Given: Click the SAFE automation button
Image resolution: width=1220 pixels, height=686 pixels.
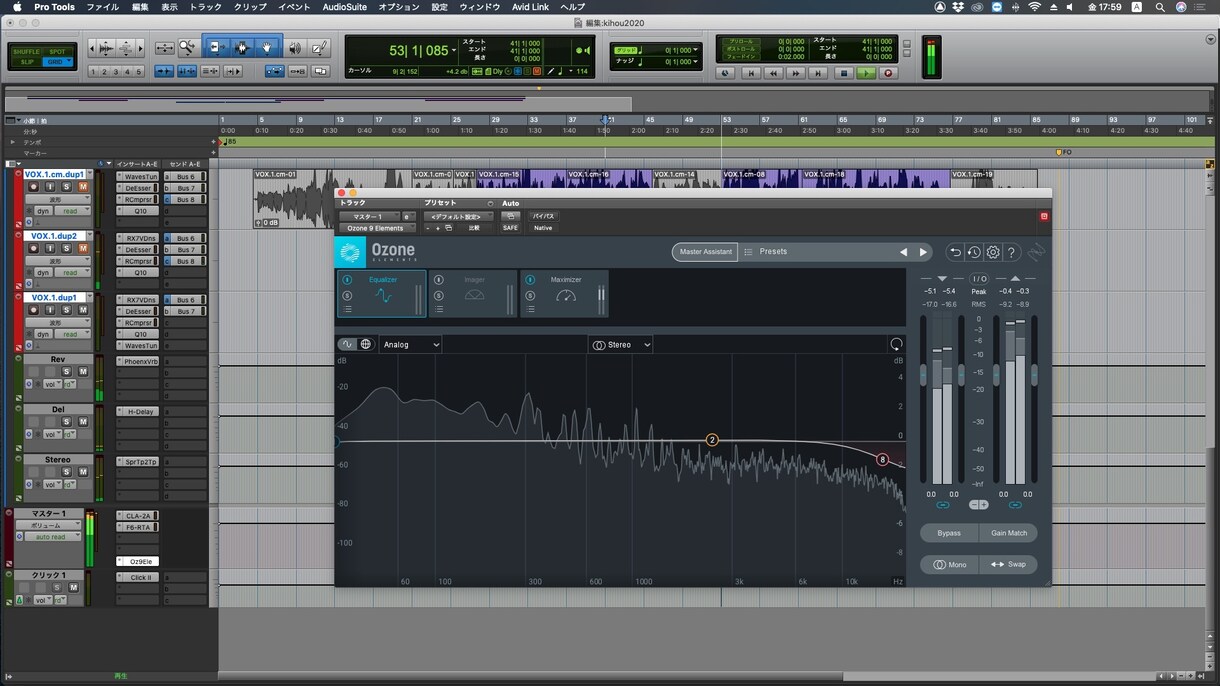Looking at the screenshot, I should point(510,228).
